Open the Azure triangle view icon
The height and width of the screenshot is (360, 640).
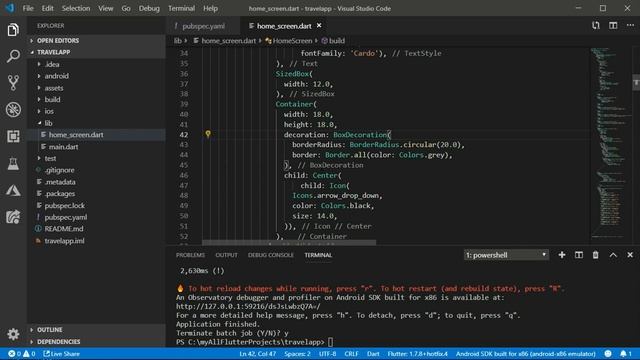pyautogui.click(x=13, y=190)
